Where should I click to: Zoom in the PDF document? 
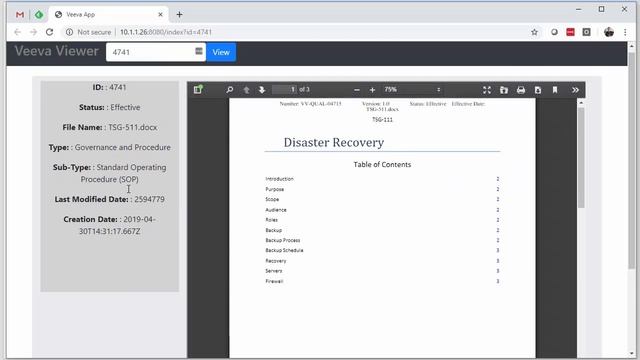click(x=372, y=90)
